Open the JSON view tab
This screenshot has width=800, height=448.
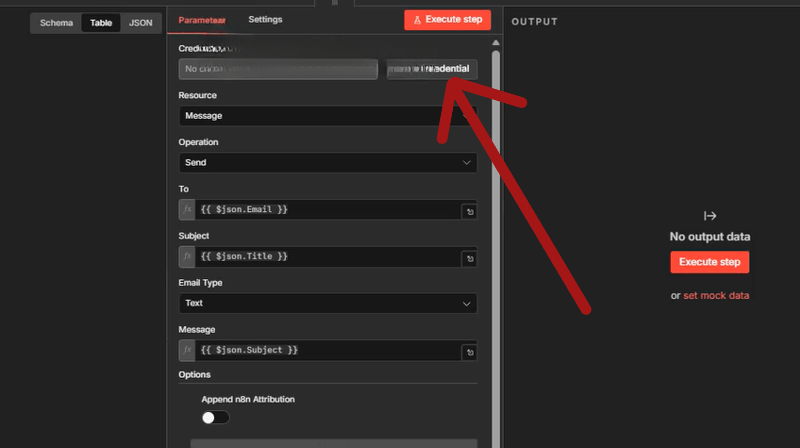click(140, 23)
